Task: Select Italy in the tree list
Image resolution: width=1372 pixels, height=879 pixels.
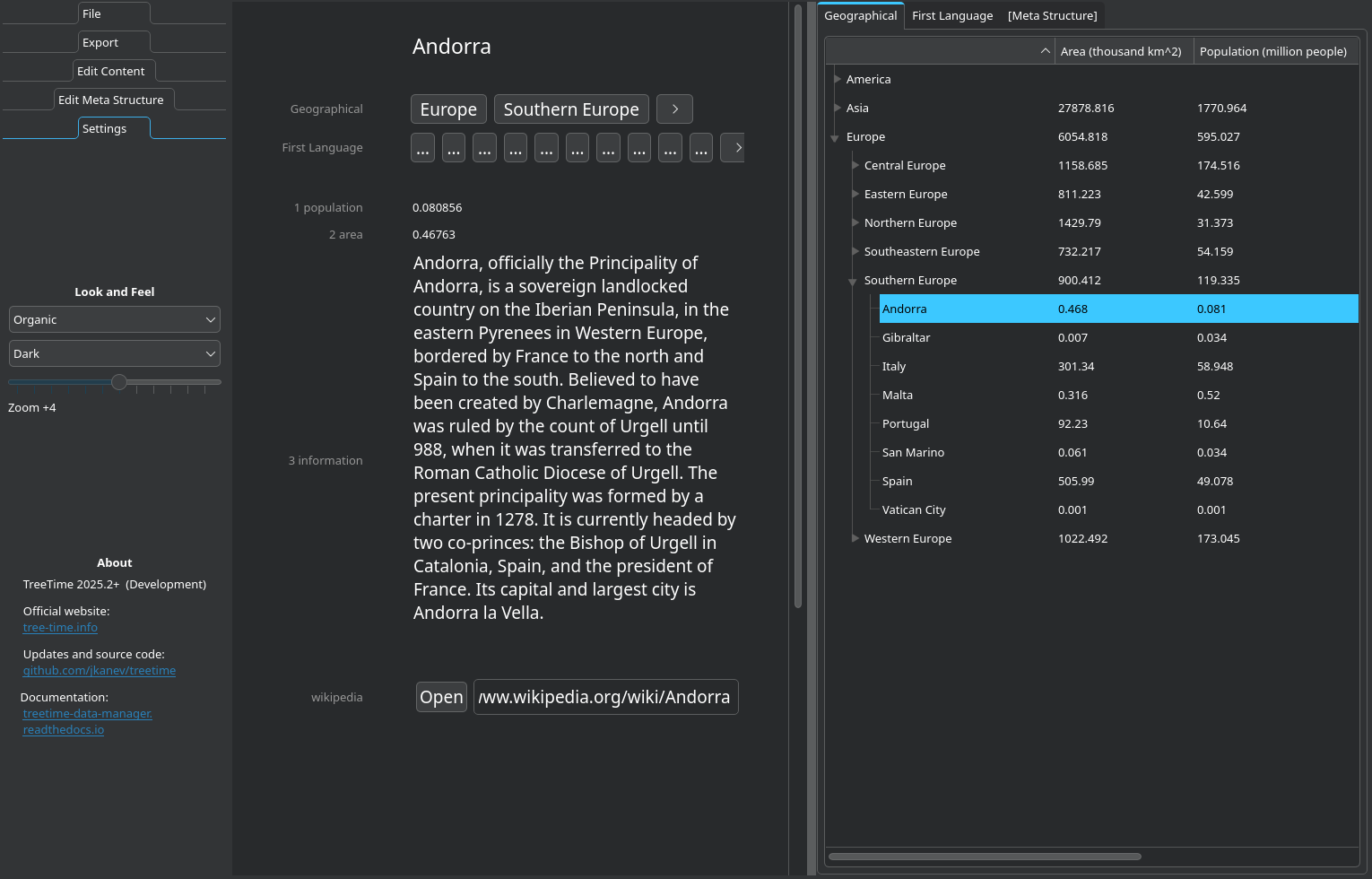Action: coord(894,366)
